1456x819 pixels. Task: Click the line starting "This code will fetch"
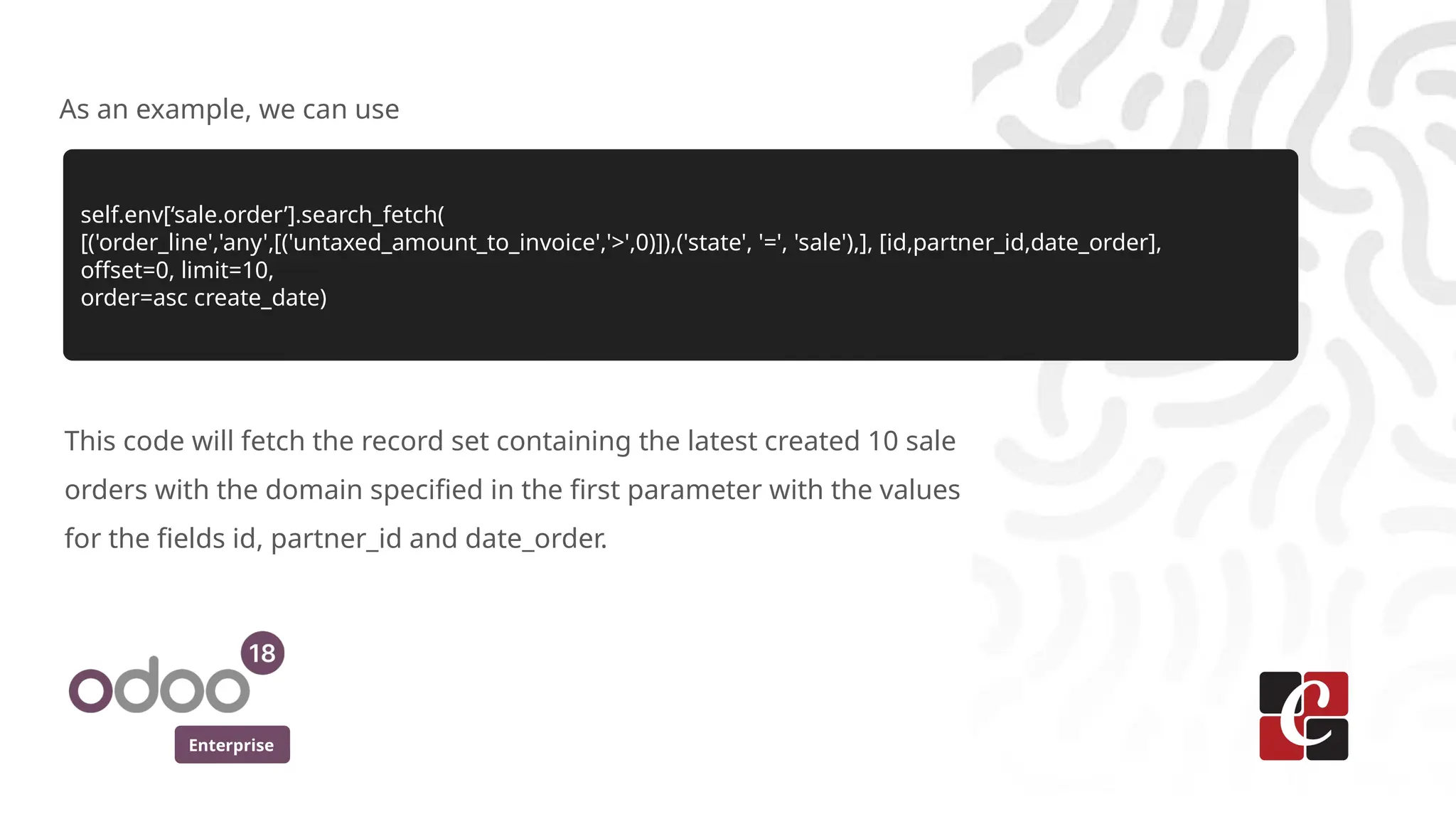(510, 441)
